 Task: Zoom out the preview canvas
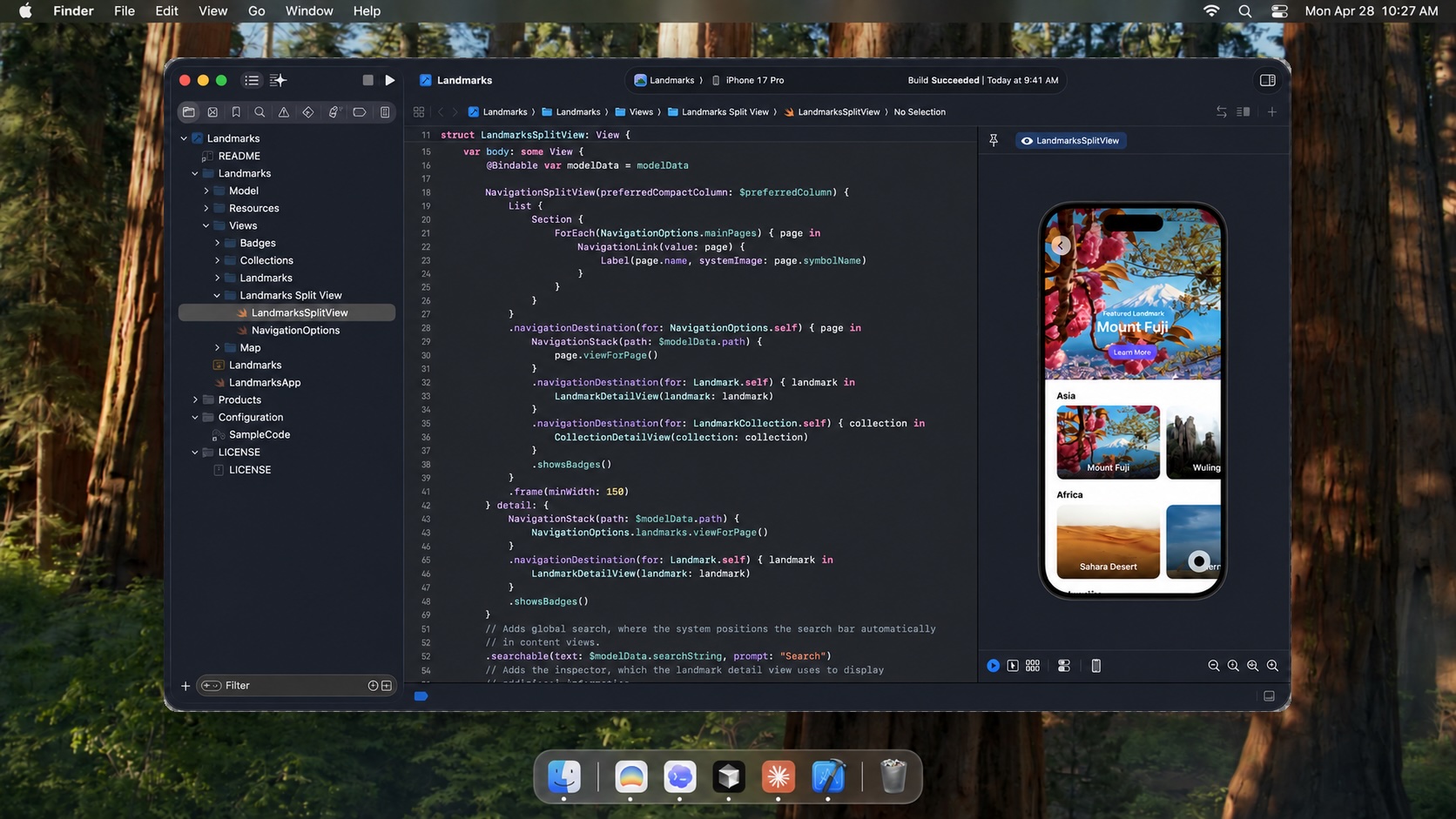[x=1214, y=666]
